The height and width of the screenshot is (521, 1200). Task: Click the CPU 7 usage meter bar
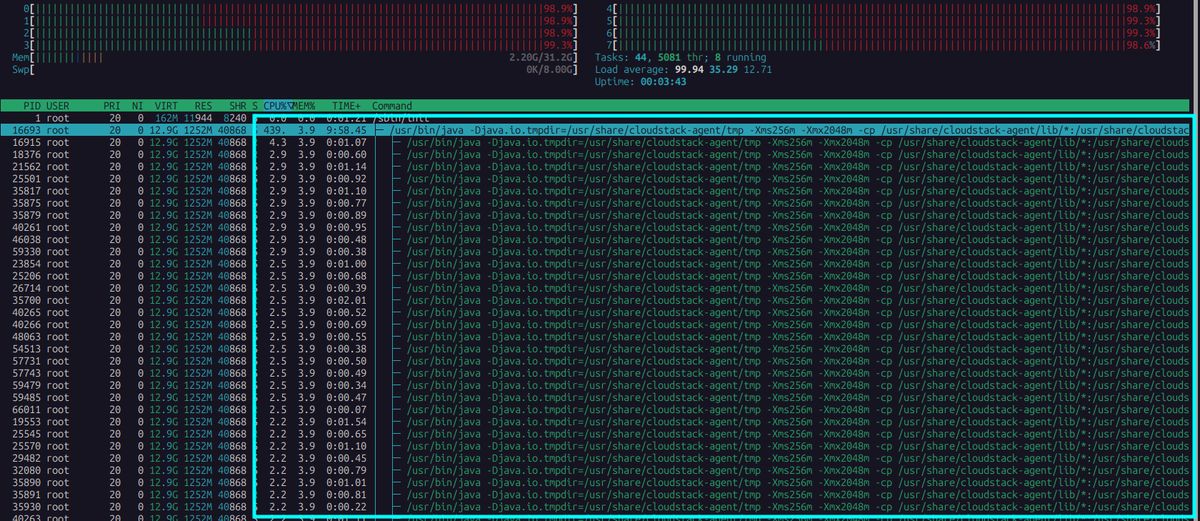tap(885, 44)
